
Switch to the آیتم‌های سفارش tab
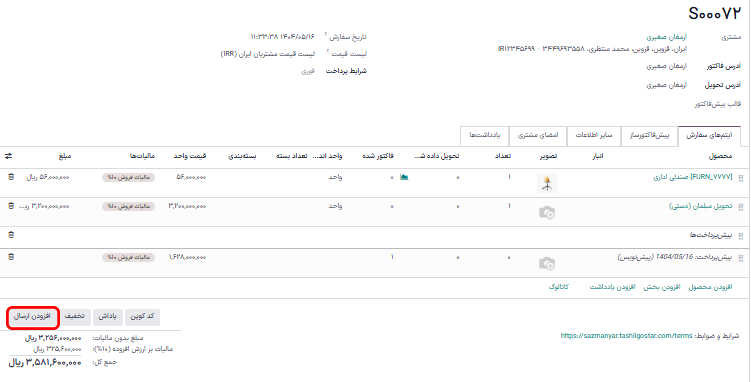(709, 135)
